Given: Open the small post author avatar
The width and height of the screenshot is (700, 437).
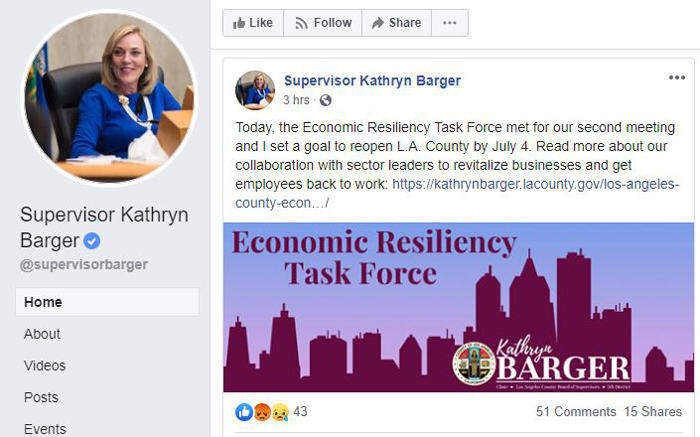Looking at the screenshot, I should tap(255, 90).
